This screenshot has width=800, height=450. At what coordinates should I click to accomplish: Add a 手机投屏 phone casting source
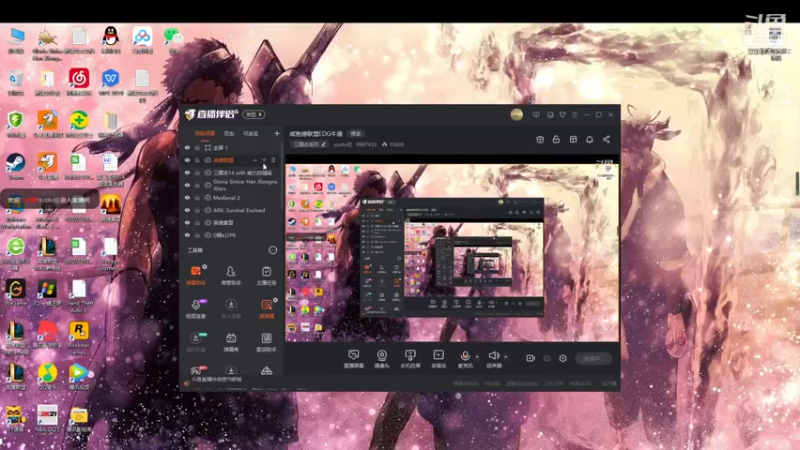[x=410, y=359]
